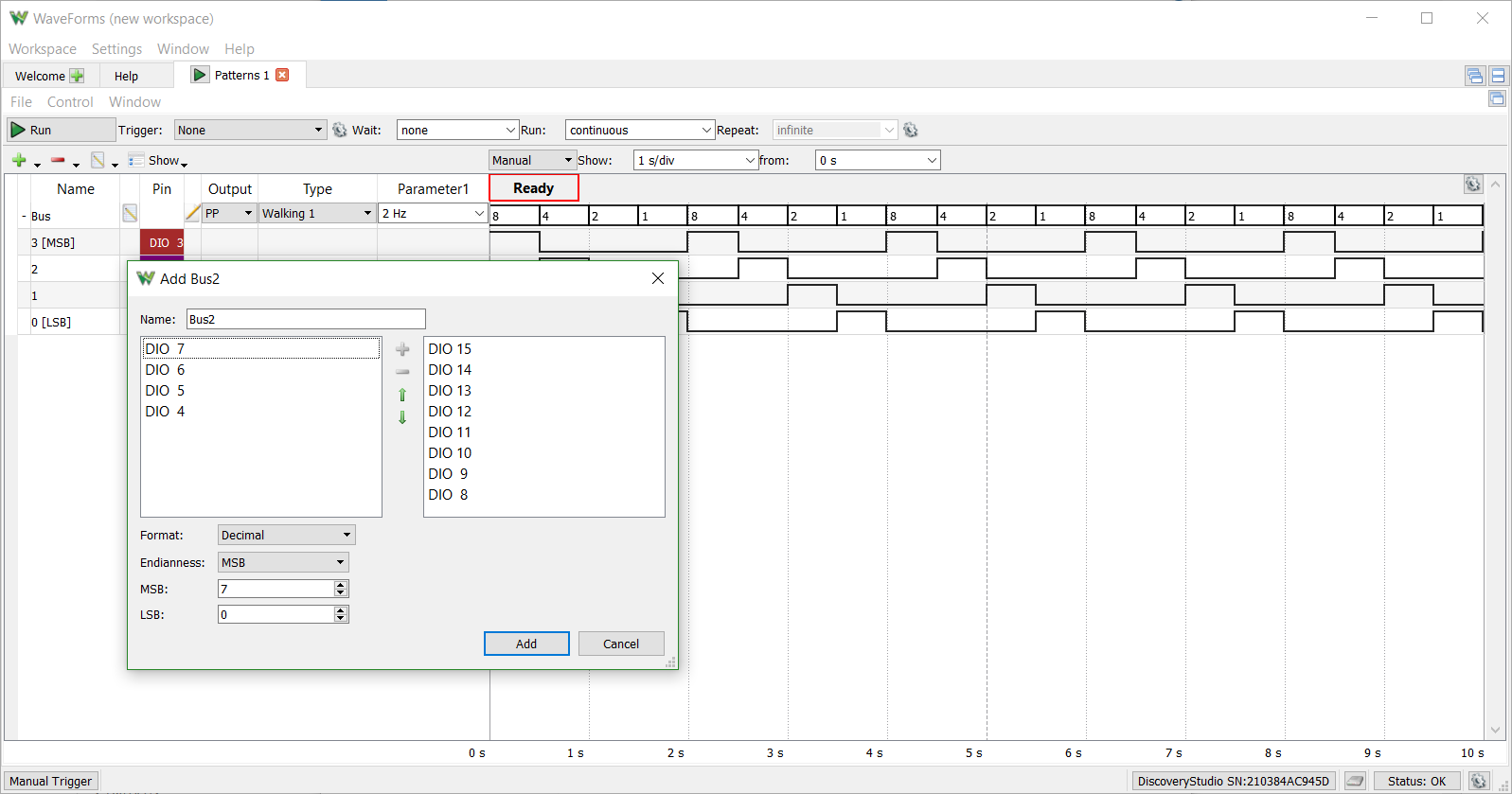The image size is (1512, 794).
Task: Click the tile windows icon at top right
Action: 1498,76
